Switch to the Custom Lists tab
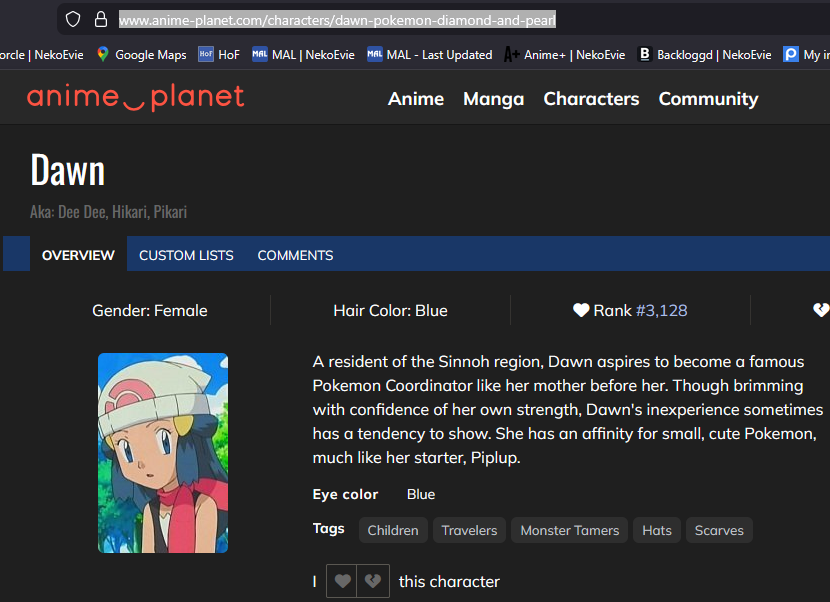 pos(186,255)
